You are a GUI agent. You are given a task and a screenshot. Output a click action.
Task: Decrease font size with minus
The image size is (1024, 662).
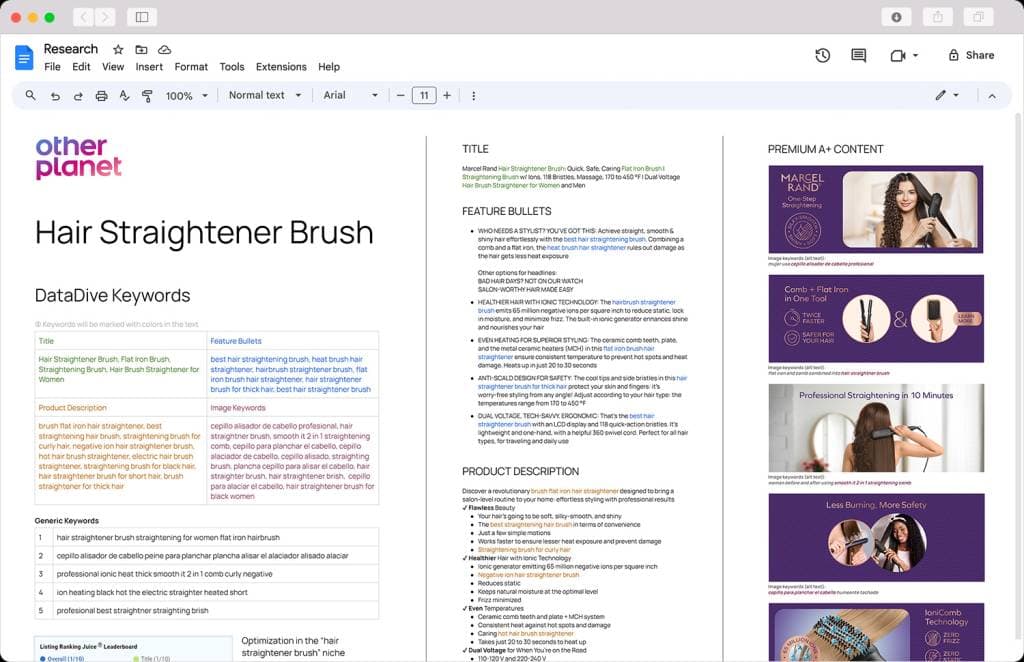click(x=400, y=95)
